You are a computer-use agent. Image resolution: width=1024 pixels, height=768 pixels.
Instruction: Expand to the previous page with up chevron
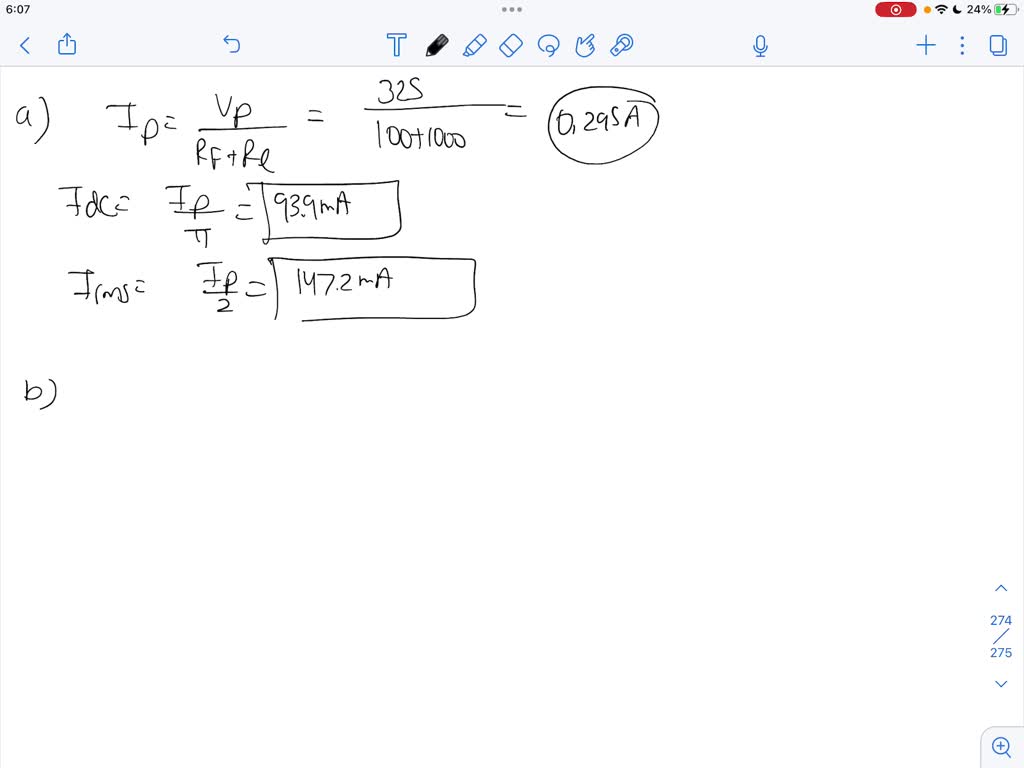[x=1001, y=587]
